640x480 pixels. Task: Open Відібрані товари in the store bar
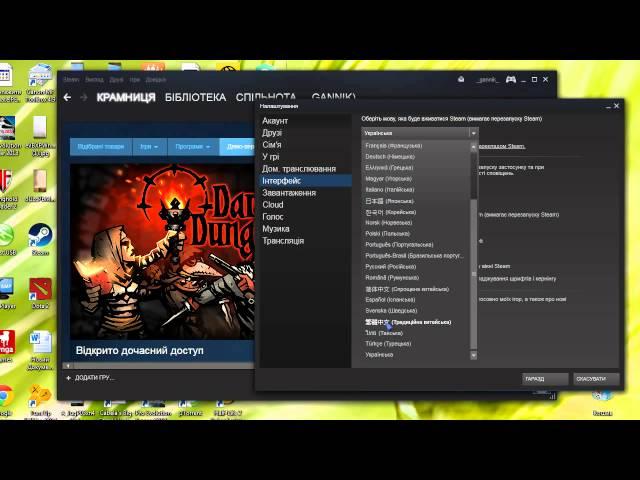[101, 147]
